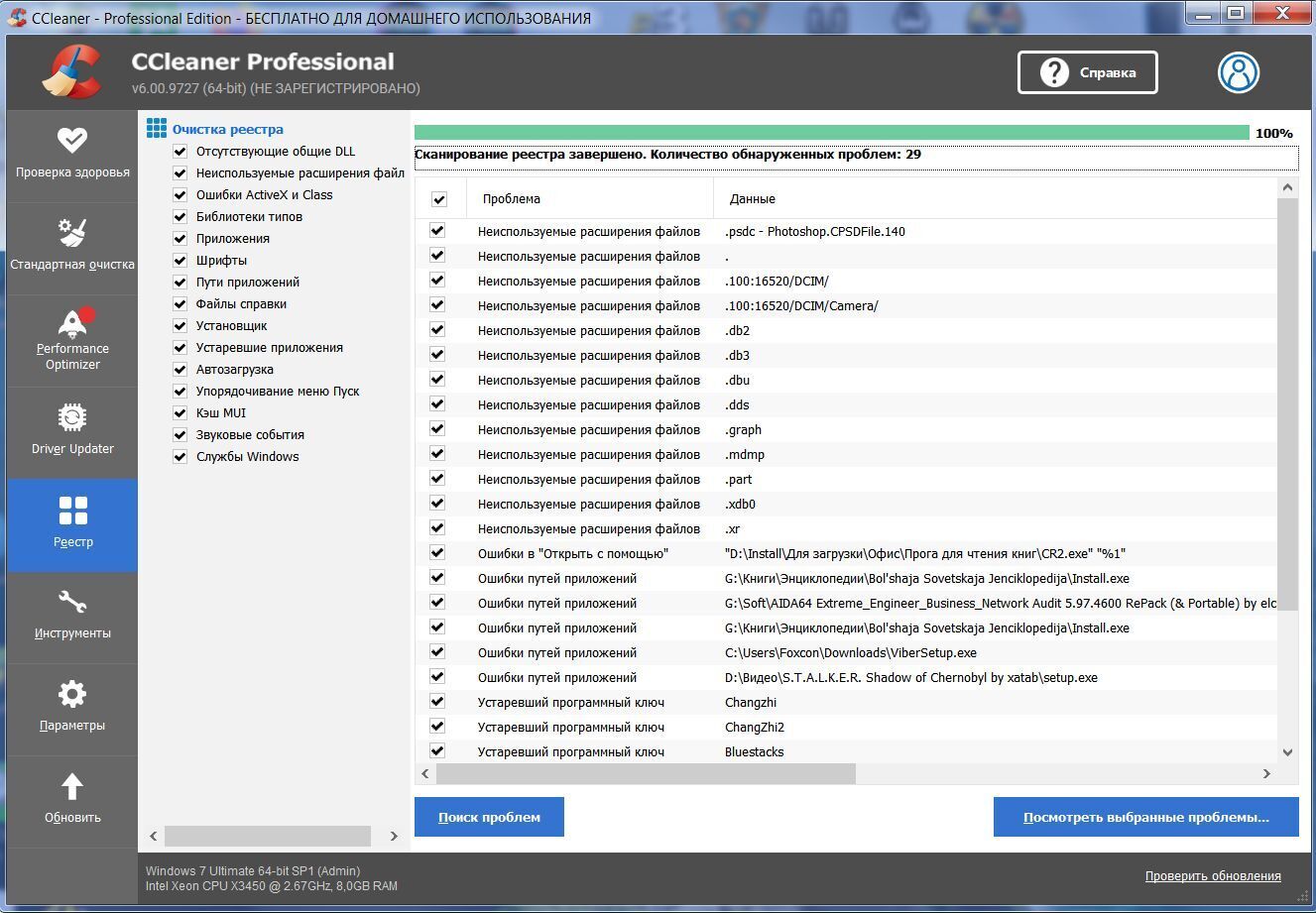Select Файлы справки tree item
This screenshot has height=913, width=1316.
[x=241, y=304]
